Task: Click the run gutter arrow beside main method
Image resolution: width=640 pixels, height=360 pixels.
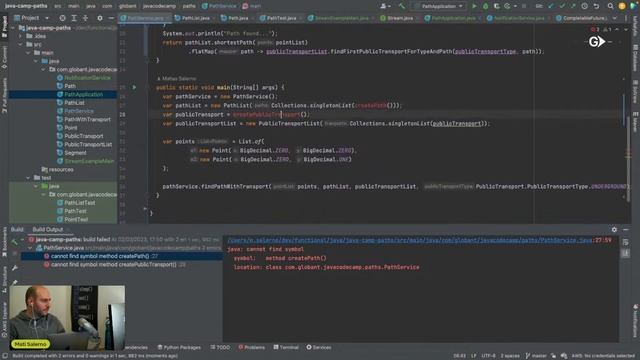Action: (134, 87)
